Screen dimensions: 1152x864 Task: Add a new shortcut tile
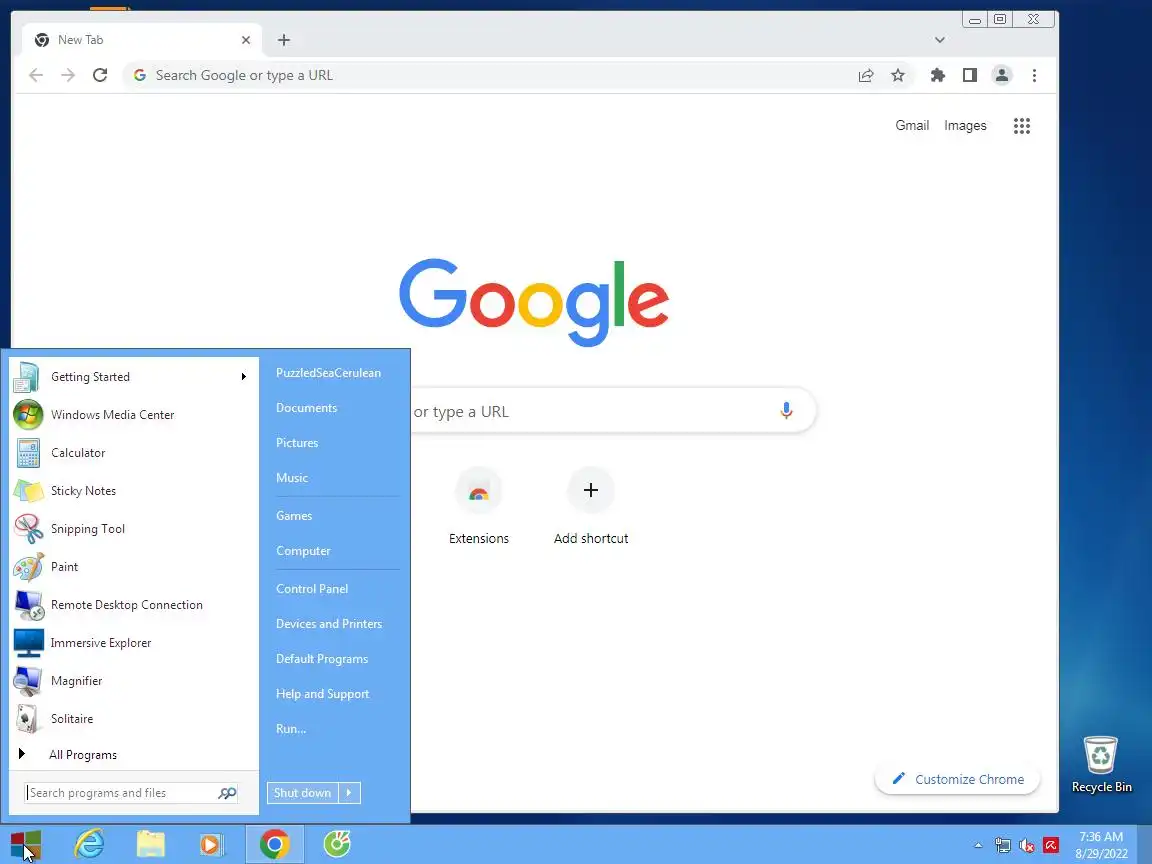(591, 506)
